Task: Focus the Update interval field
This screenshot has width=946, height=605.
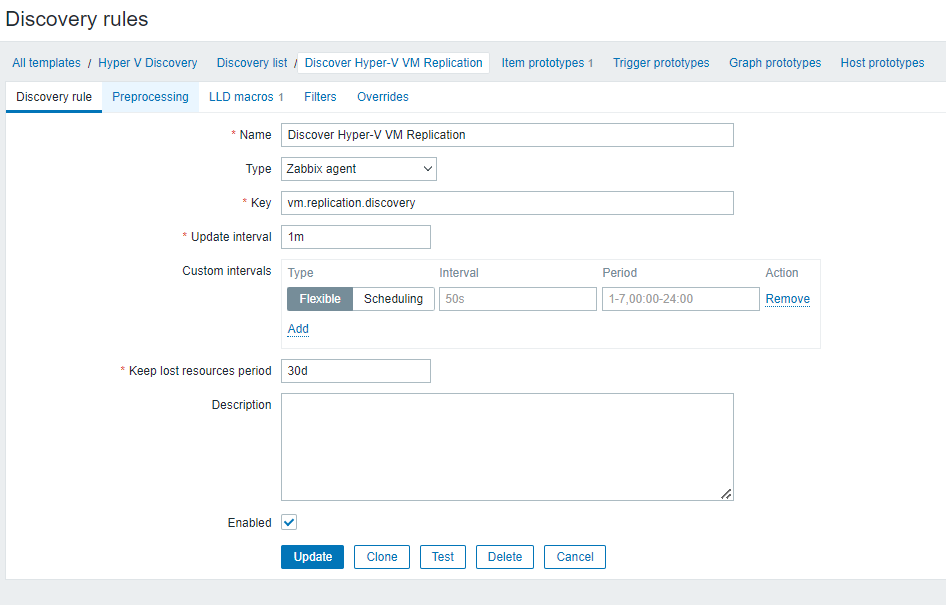Action: point(356,237)
